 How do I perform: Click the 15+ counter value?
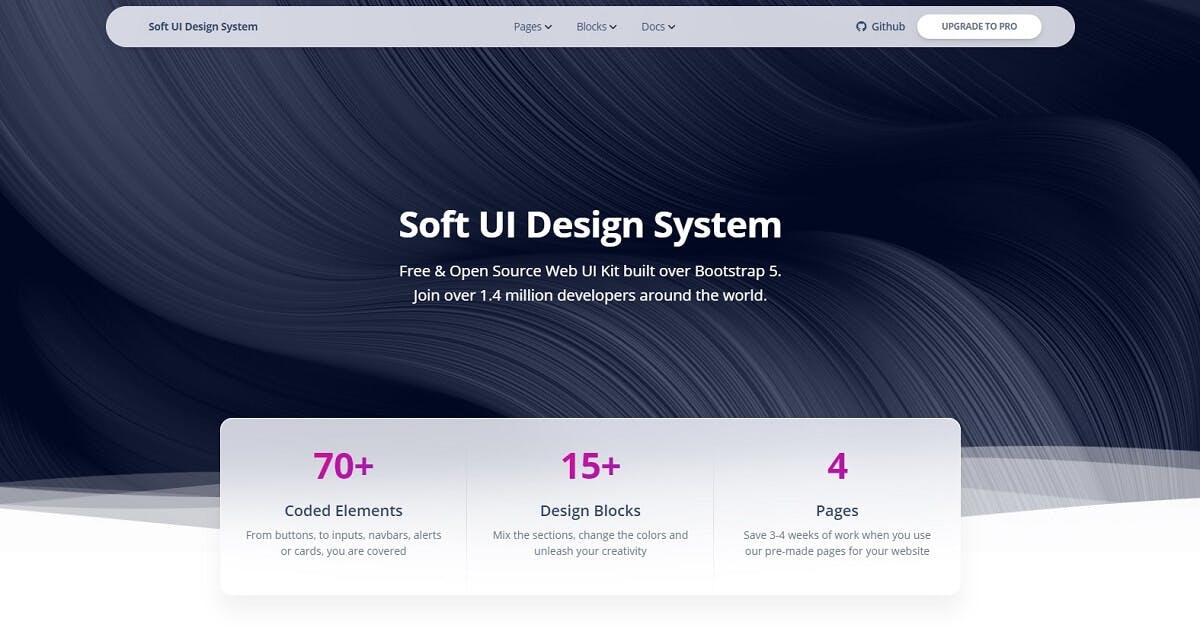(590, 466)
